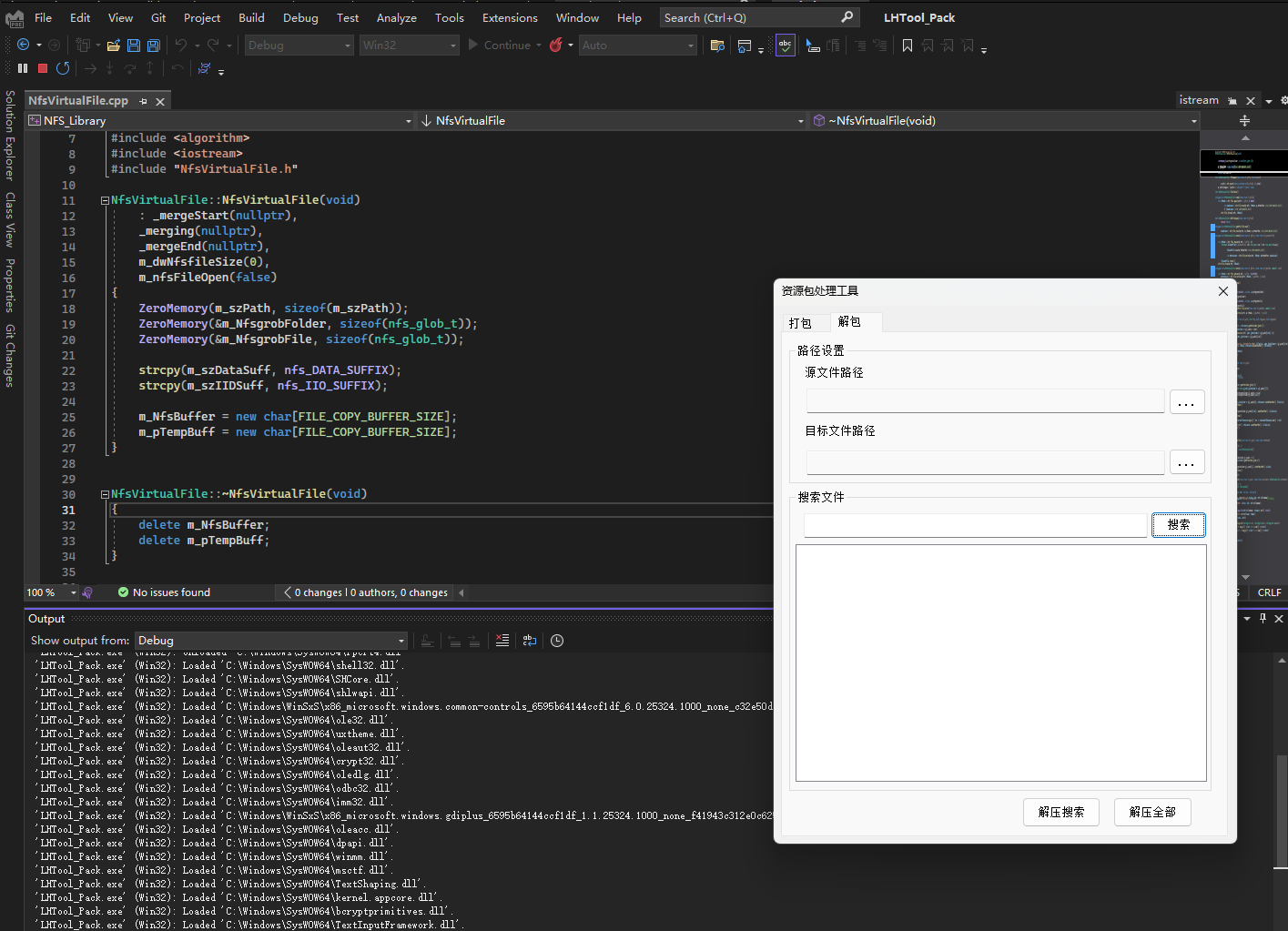Open the tab settings gear icon
The width and height of the screenshot is (1288, 931).
tap(1283, 101)
